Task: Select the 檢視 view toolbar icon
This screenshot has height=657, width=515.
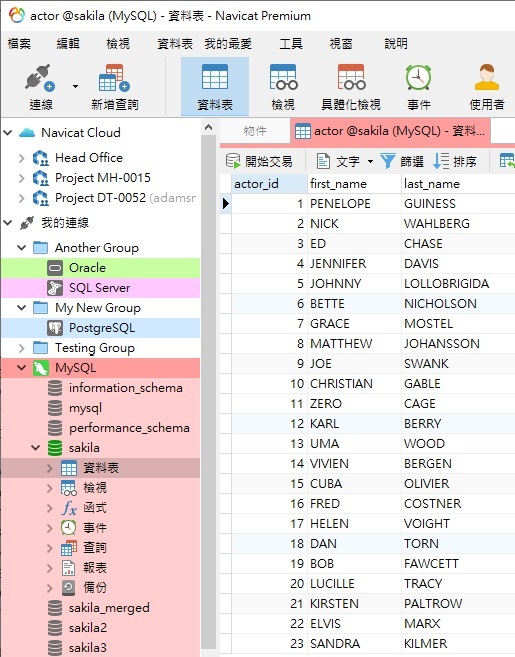Action: [x=283, y=78]
